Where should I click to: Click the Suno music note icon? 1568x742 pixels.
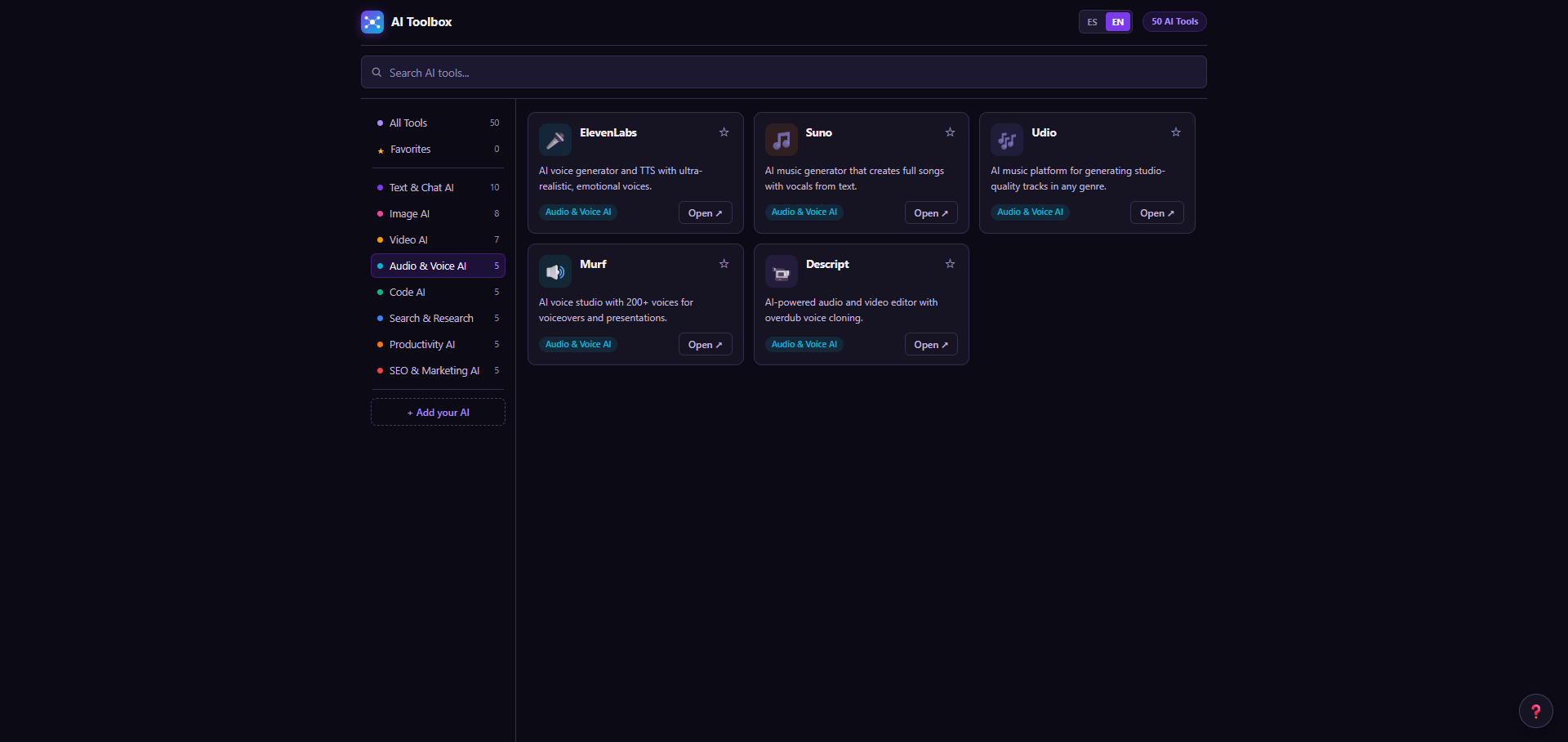coord(781,140)
